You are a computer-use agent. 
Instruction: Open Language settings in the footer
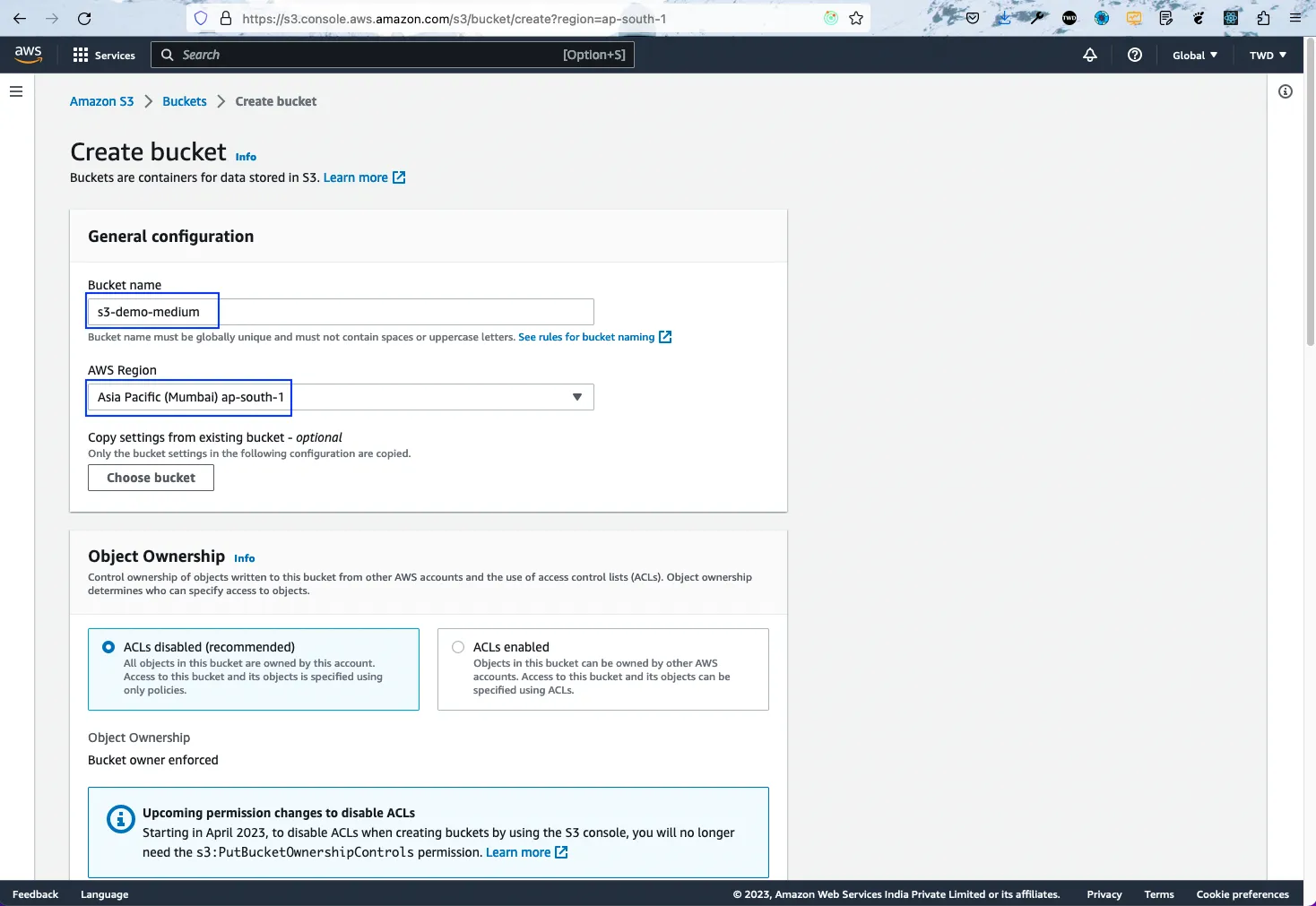coord(105,894)
